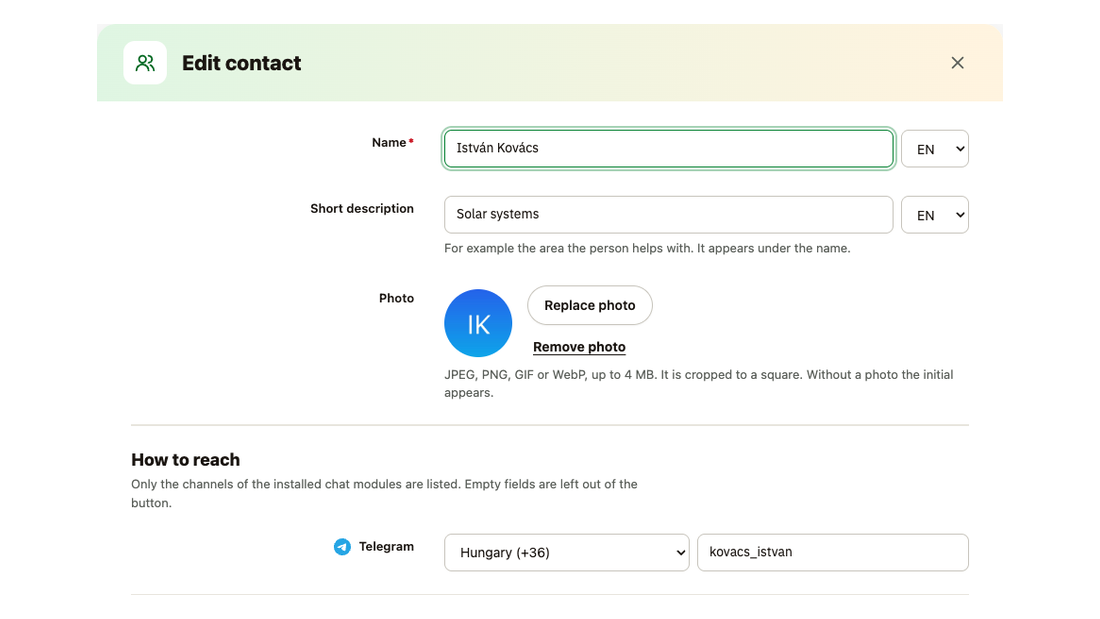The width and height of the screenshot is (1100, 619).
Task: Click the Telegram username field
Action: [833, 552]
